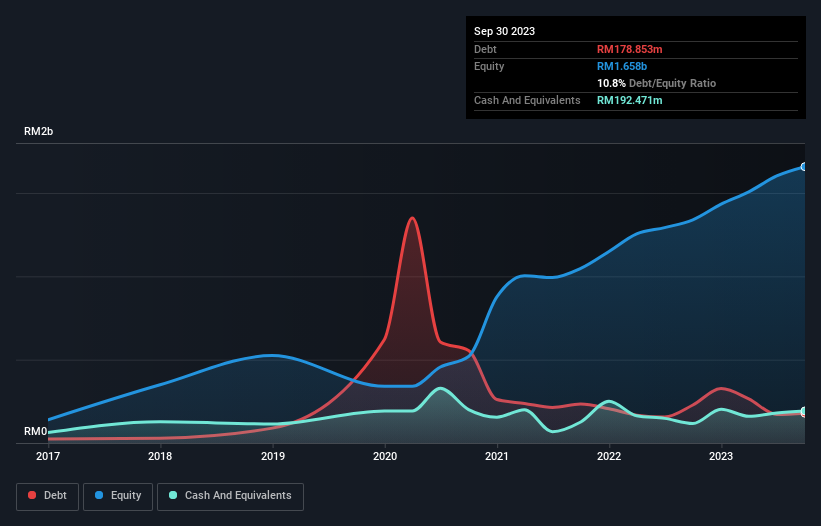Image resolution: width=821 pixels, height=526 pixels.
Task: Select the Cash endpoint marker at chart edge
Action: click(804, 411)
